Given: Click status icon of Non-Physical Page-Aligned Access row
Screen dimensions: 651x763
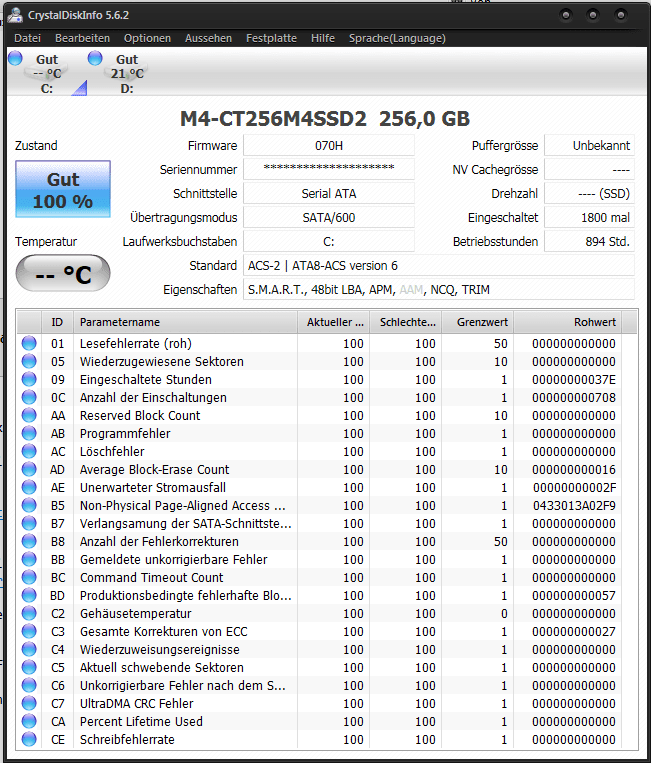Looking at the screenshot, I should [29, 505].
